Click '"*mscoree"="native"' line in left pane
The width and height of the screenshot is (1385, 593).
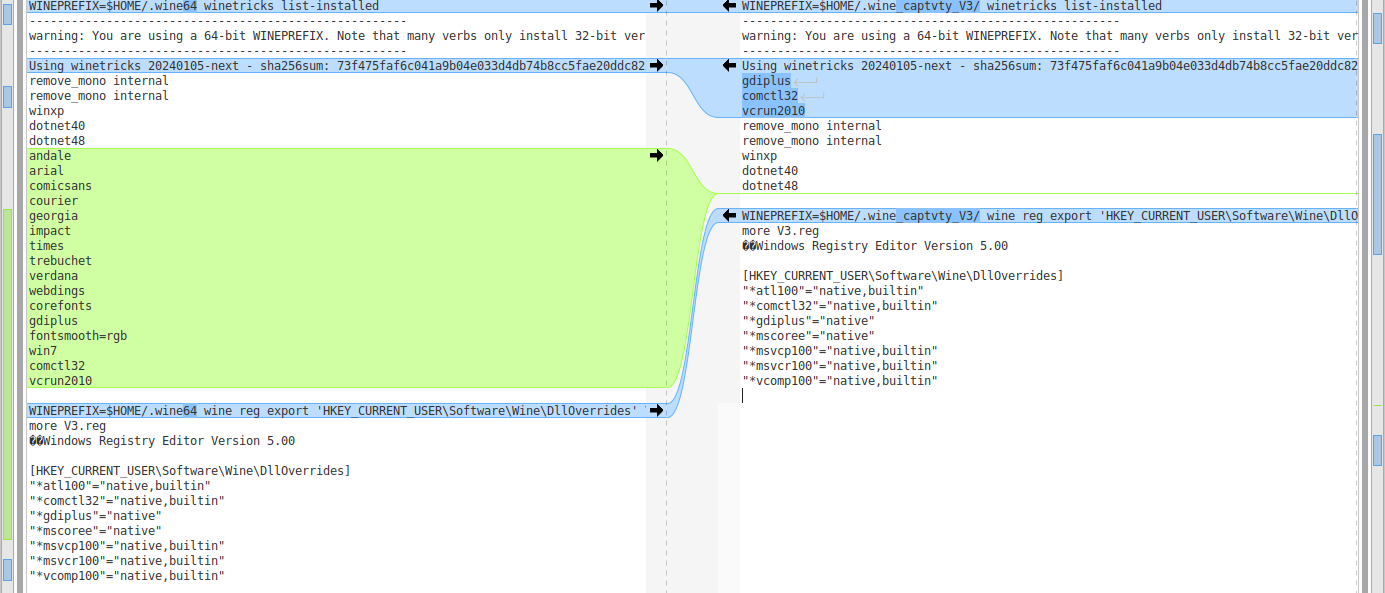95,531
